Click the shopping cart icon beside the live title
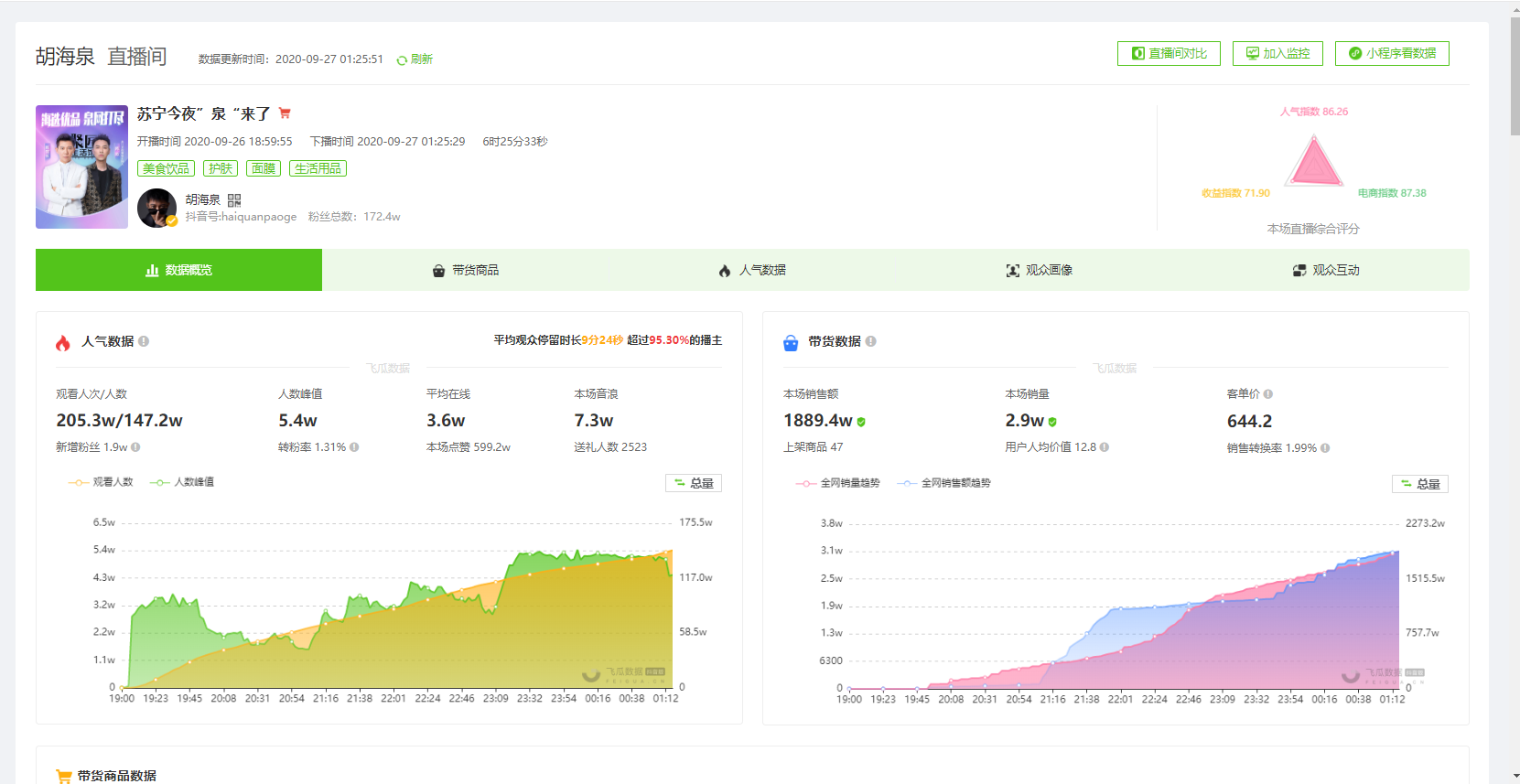Screen dimensions: 1520x784 point(285,113)
